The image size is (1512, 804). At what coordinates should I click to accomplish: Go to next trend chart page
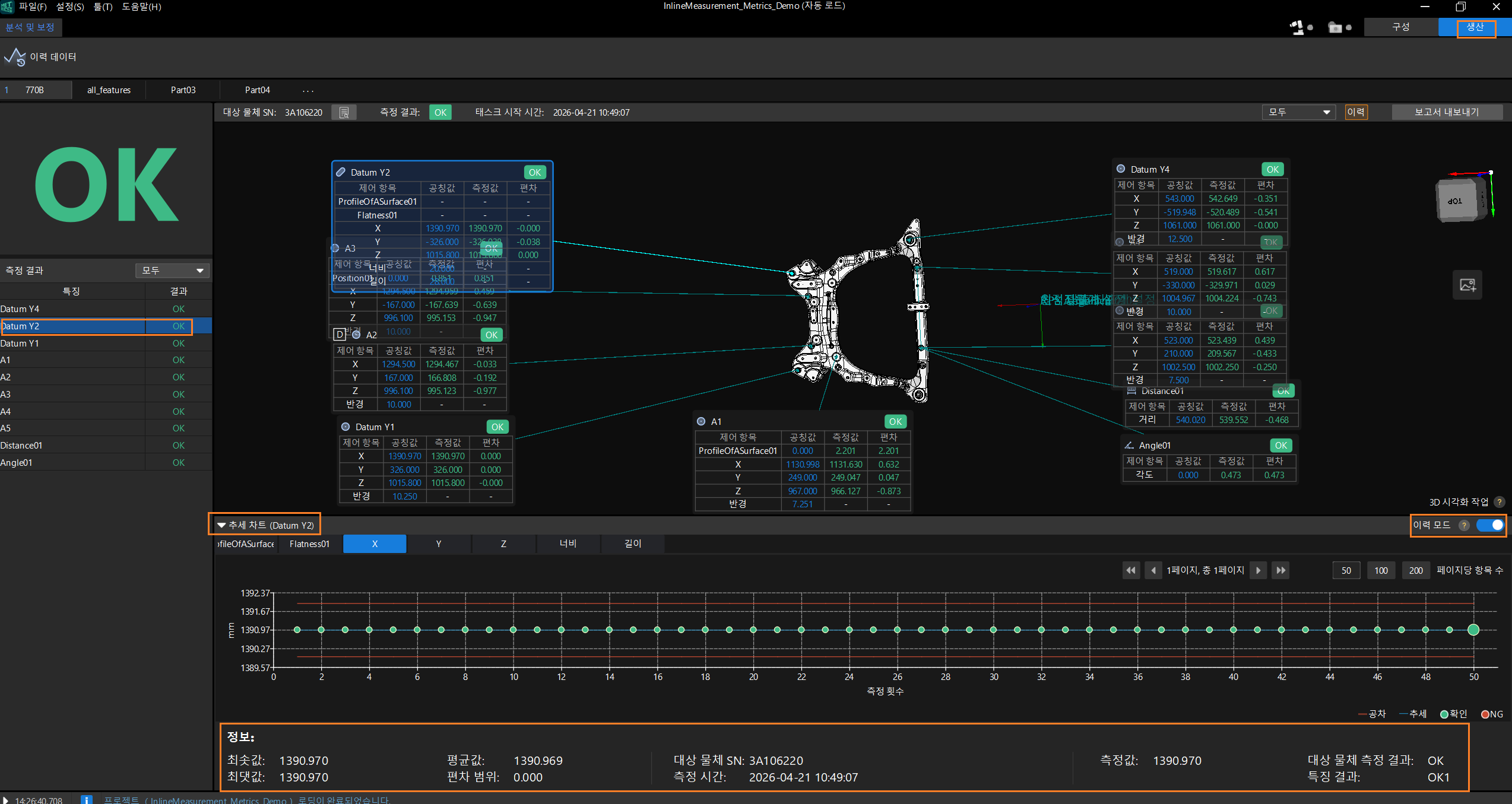(1258, 570)
